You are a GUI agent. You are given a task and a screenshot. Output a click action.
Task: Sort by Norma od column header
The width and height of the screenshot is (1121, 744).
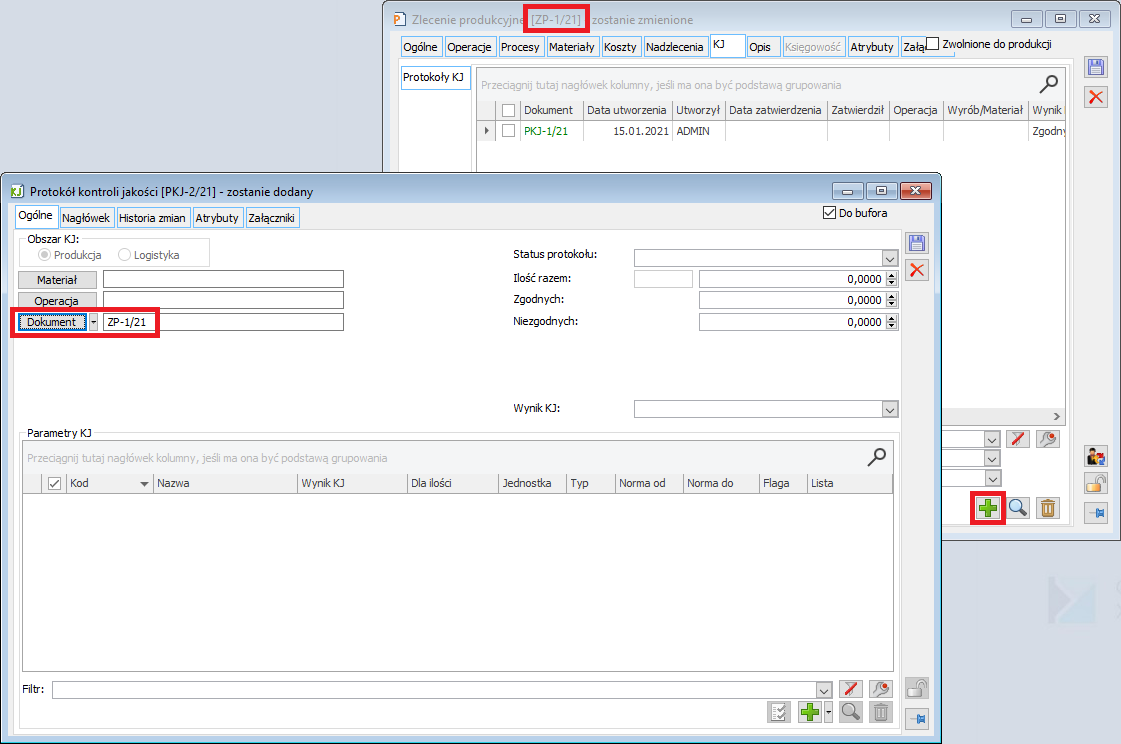[x=648, y=483]
